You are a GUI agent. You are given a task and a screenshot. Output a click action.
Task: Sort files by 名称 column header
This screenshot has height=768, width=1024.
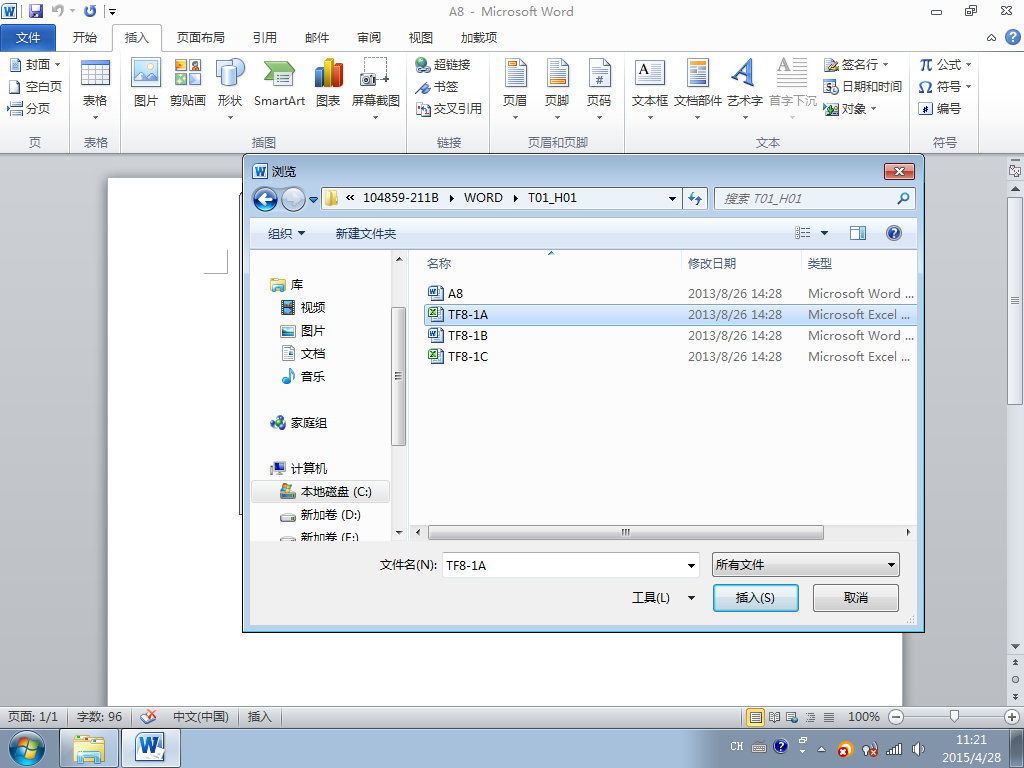click(550, 264)
